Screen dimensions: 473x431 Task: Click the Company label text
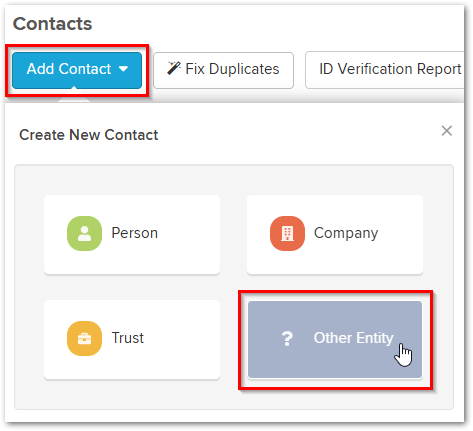coord(346,233)
